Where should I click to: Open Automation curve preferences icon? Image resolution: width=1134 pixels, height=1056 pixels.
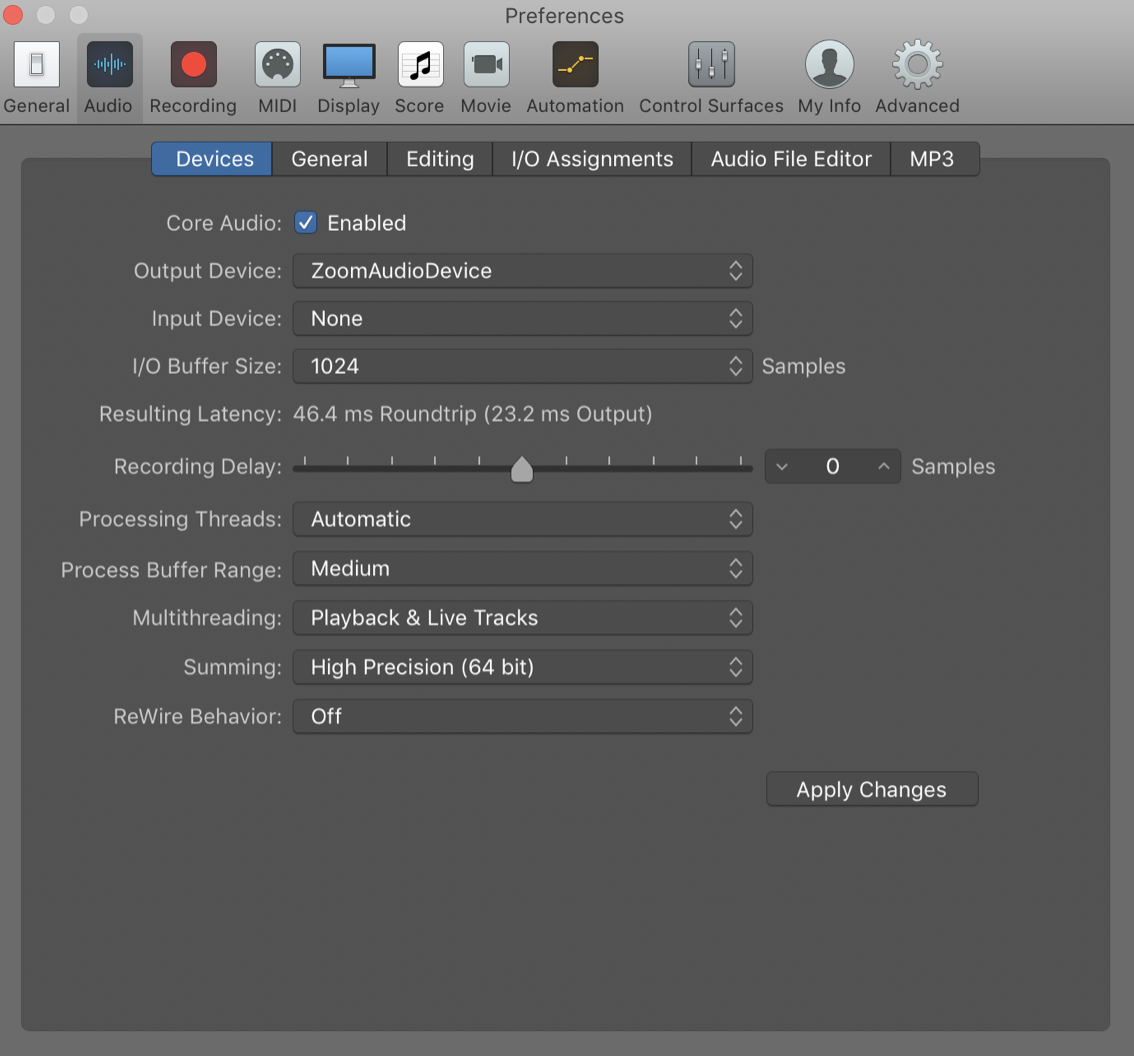[575, 64]
